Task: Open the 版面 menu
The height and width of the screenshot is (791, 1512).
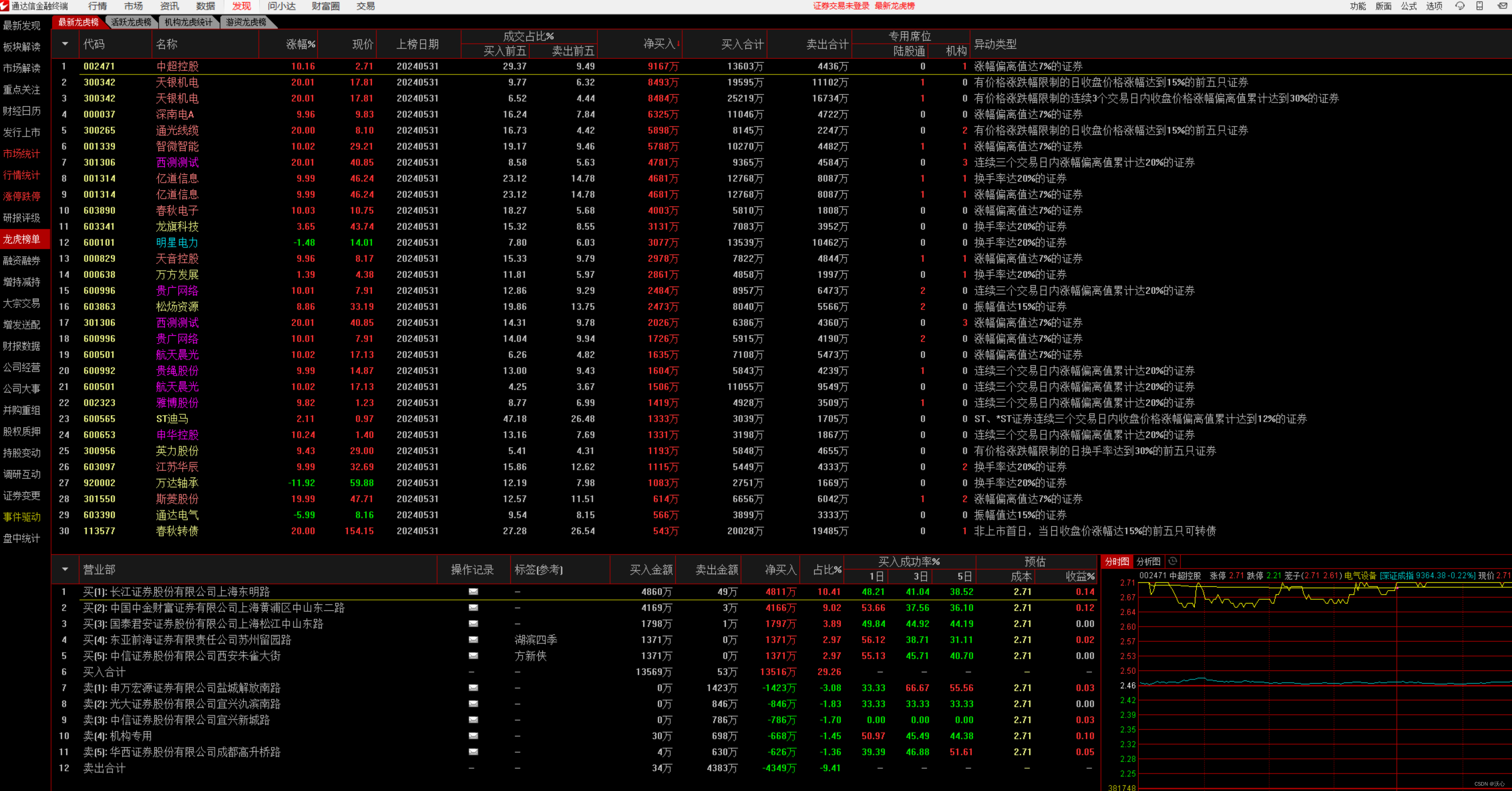Action: click(1383, 6)
